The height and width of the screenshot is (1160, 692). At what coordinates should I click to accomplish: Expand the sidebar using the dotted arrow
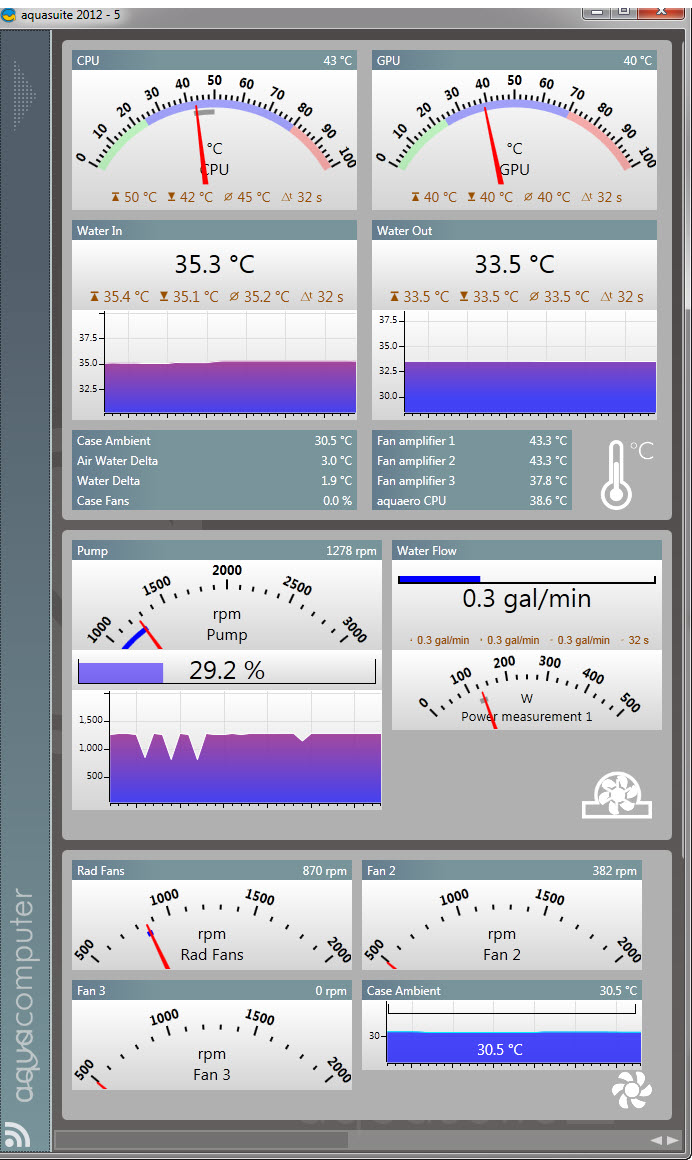coord(25,95)
